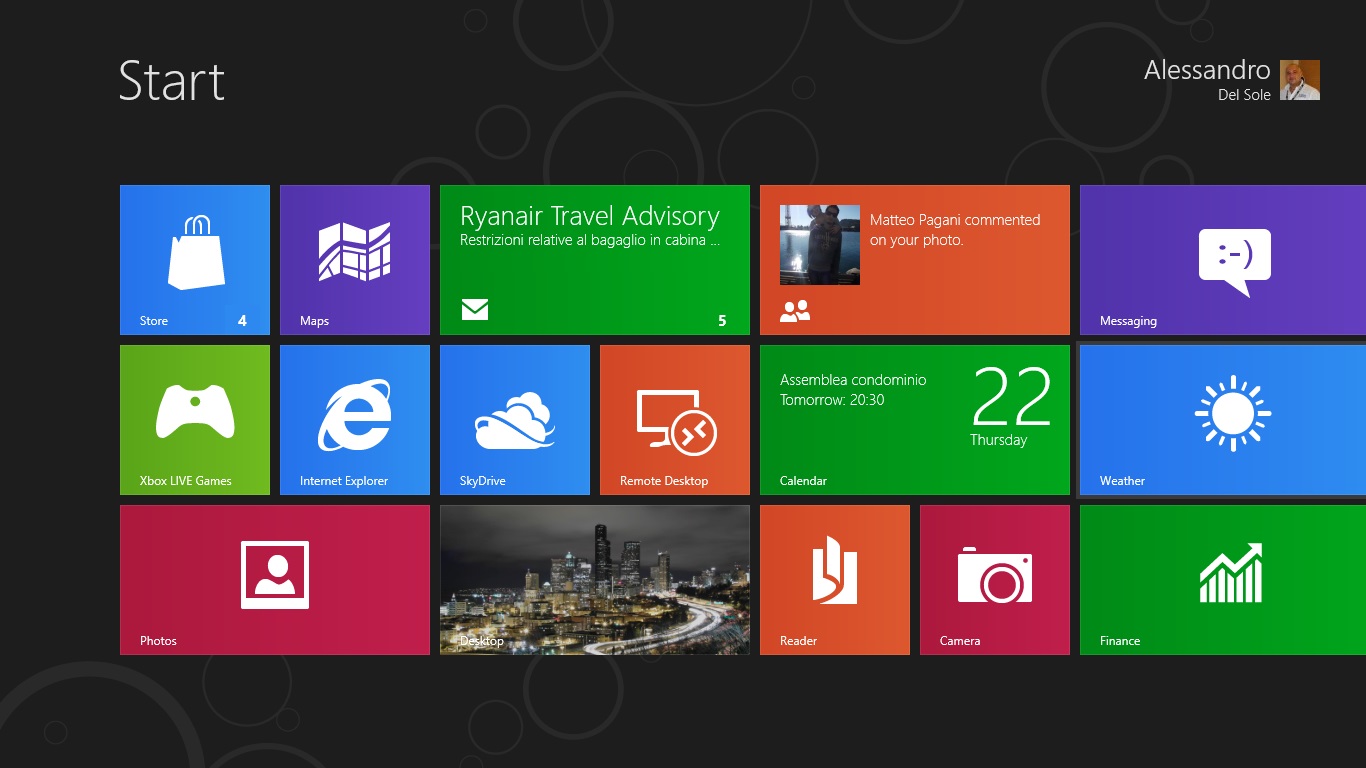Open the SkyDrive cloud tile
Image resolution: width=1366 pixels, height=768 pixels.
(x=515, y=420)
